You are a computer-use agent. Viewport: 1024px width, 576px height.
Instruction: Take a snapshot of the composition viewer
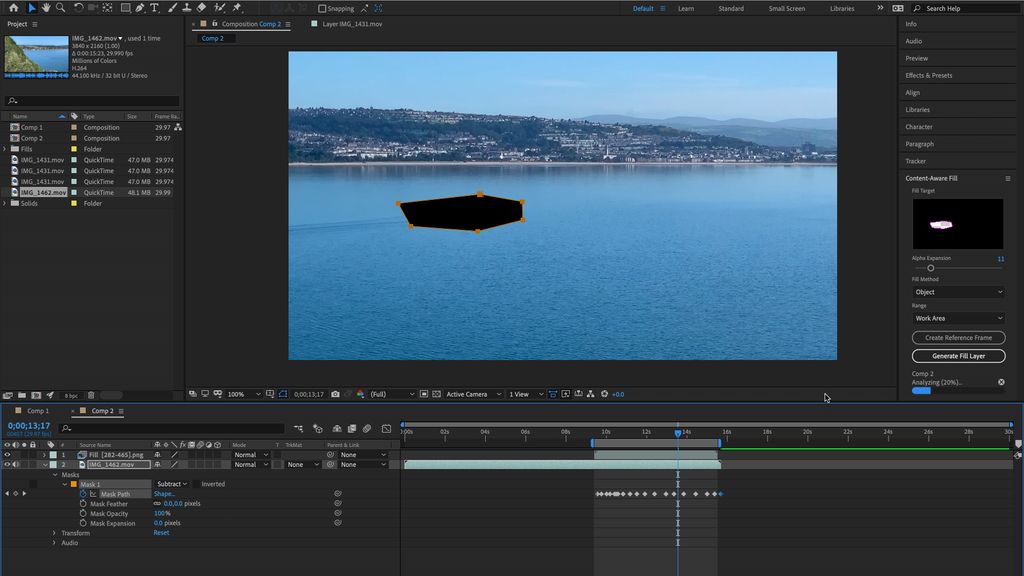[335, 394]
